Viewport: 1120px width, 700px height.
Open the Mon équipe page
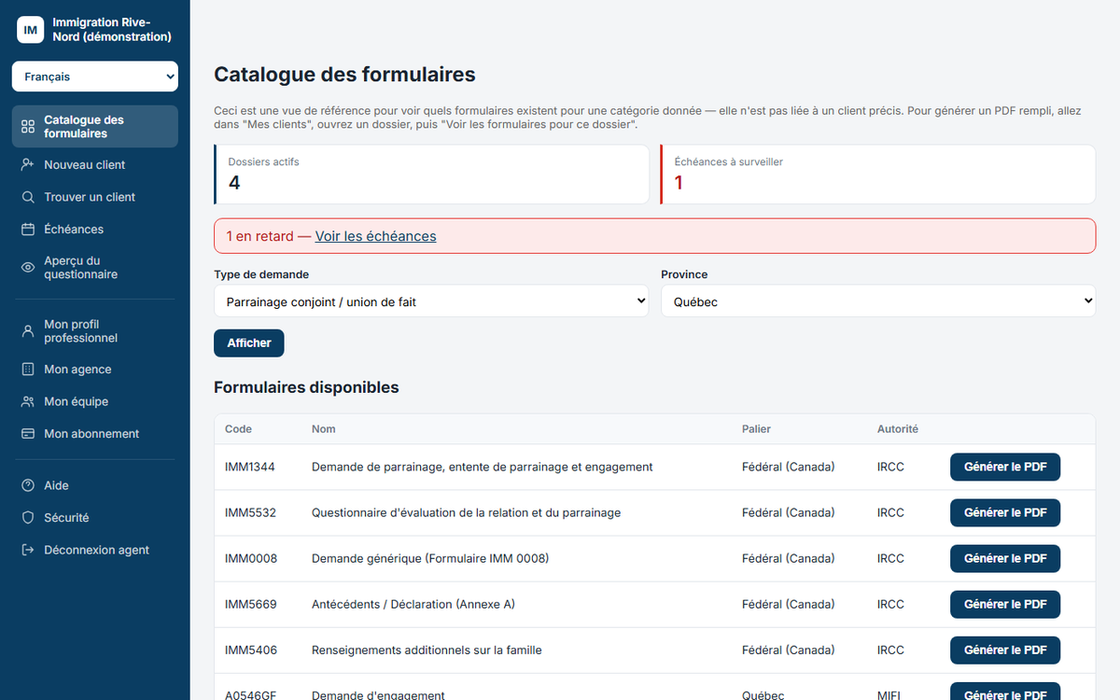(95, 401)
